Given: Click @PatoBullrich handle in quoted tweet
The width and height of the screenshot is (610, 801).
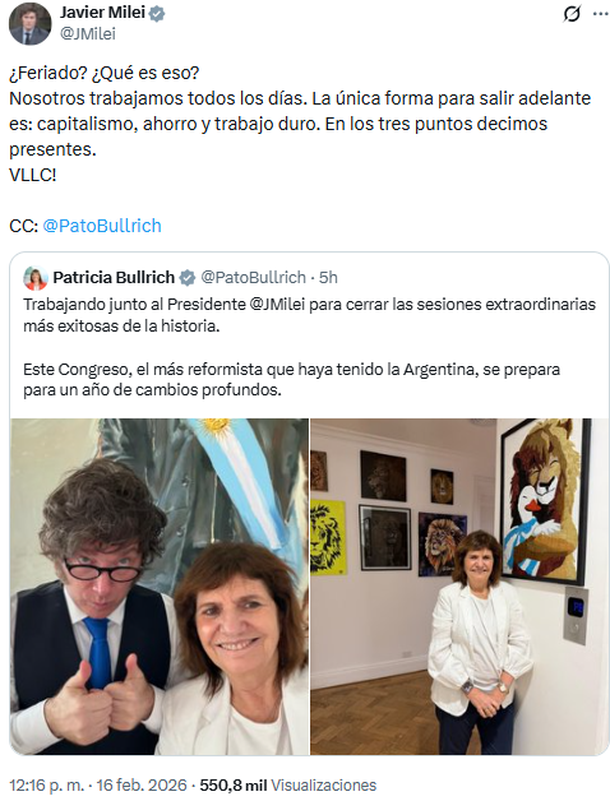Looking at the screenshot, I should (253, 277).
